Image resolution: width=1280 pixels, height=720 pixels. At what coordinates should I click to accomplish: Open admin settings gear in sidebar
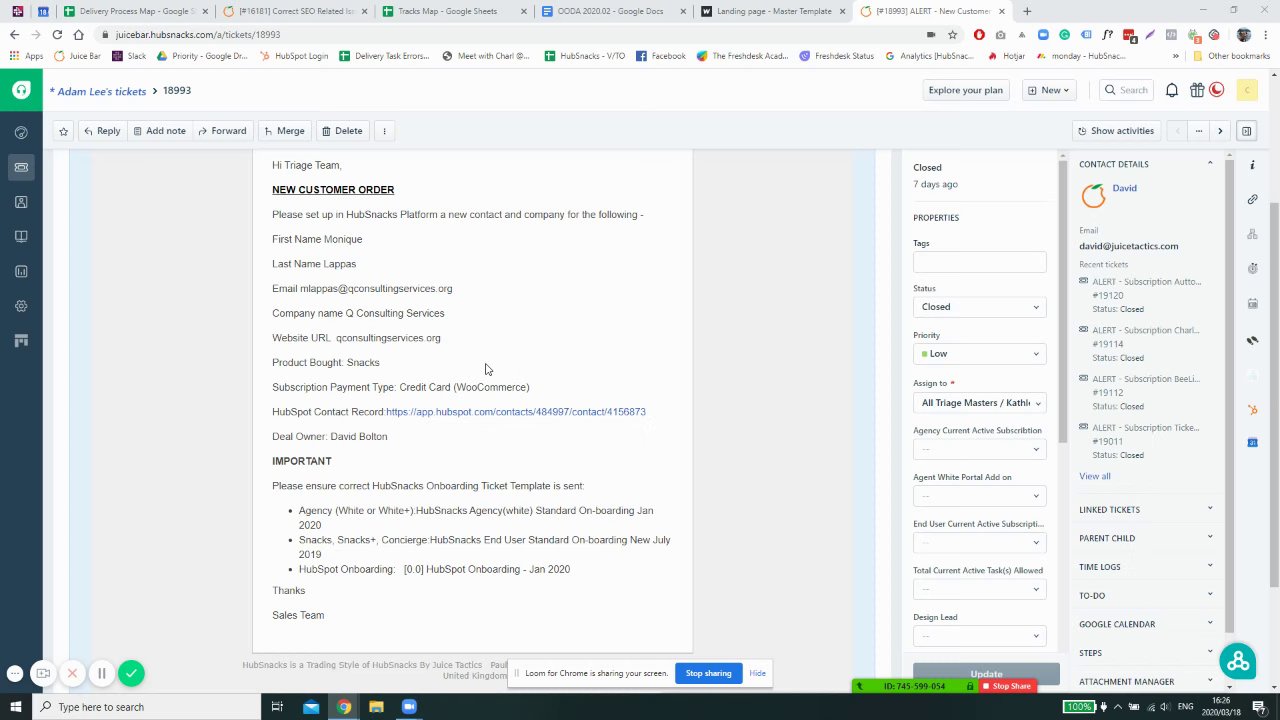pos(21,306)
